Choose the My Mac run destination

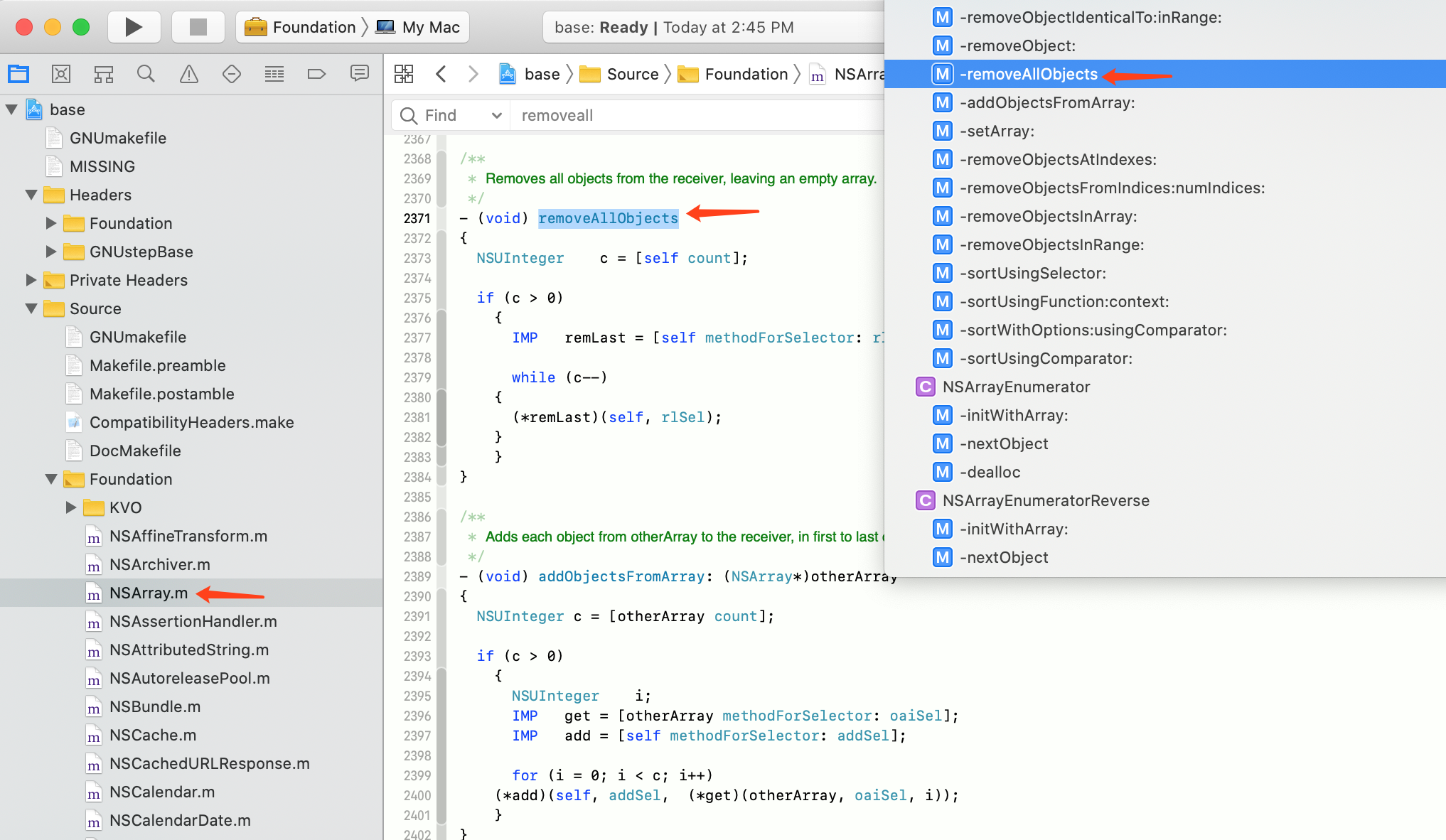click(418, 27)
